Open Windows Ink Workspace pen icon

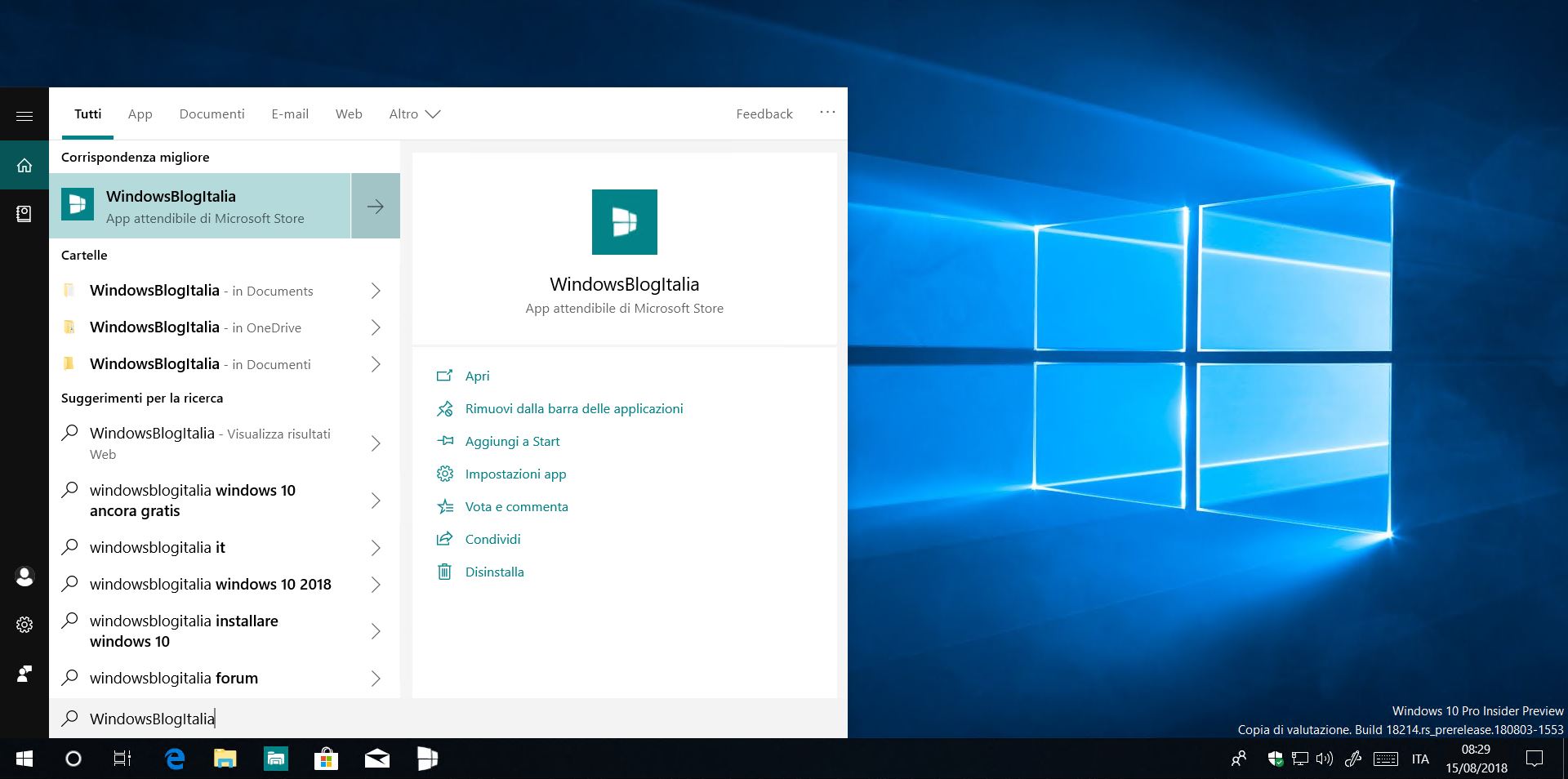(x=1353, y=759)
